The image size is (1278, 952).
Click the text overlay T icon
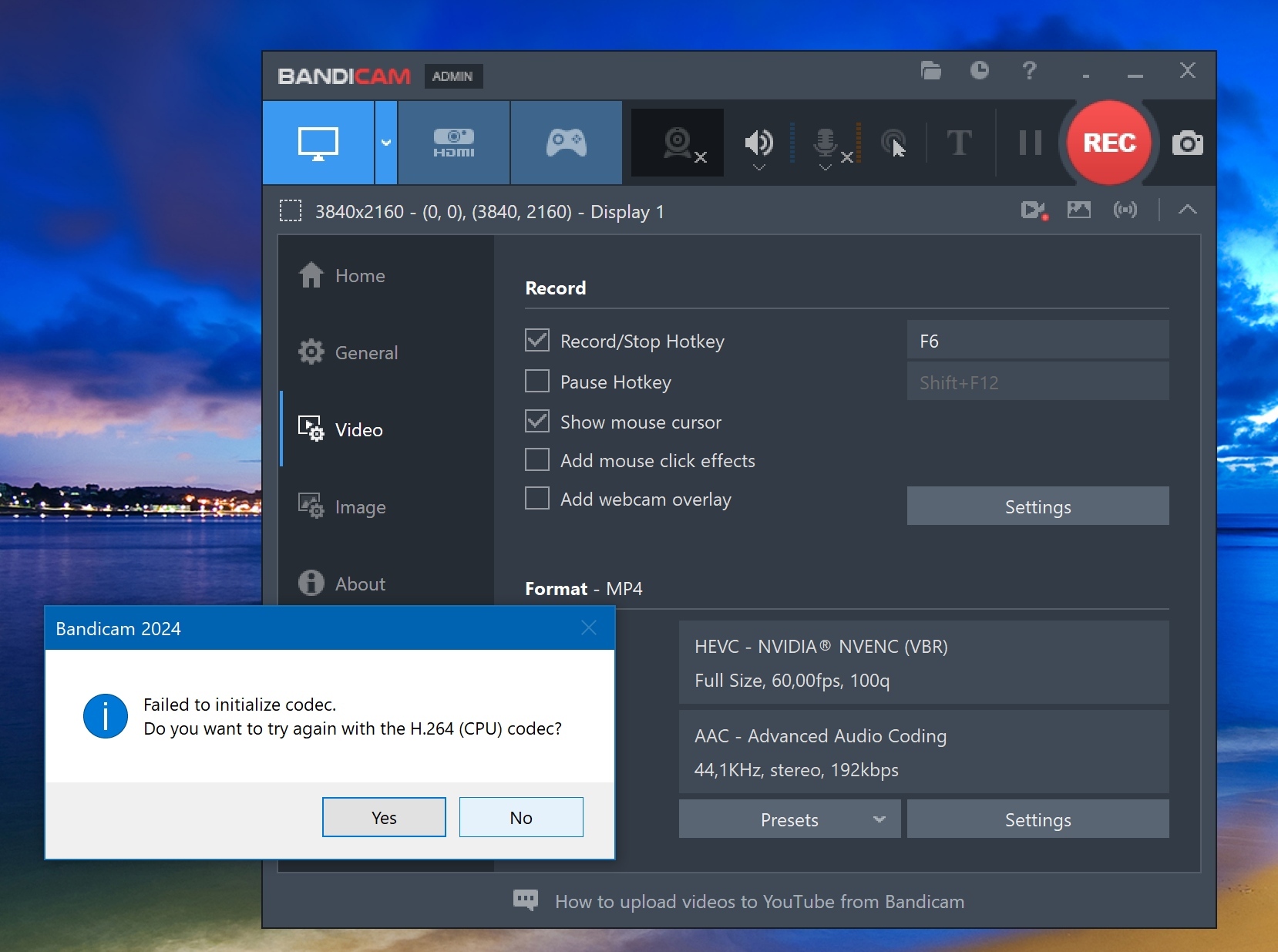tap(959, 143)
